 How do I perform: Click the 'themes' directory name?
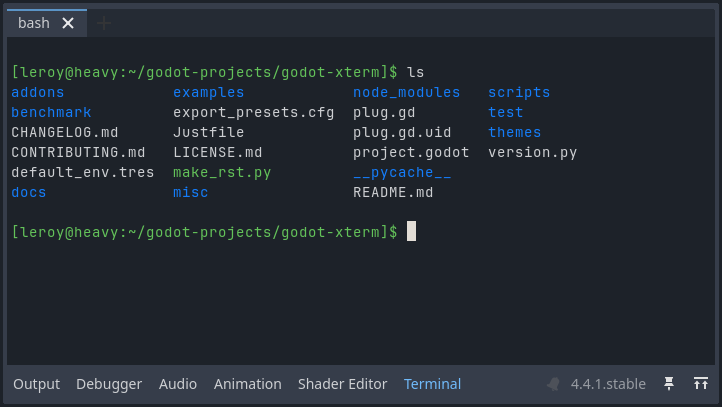[515, 133]
